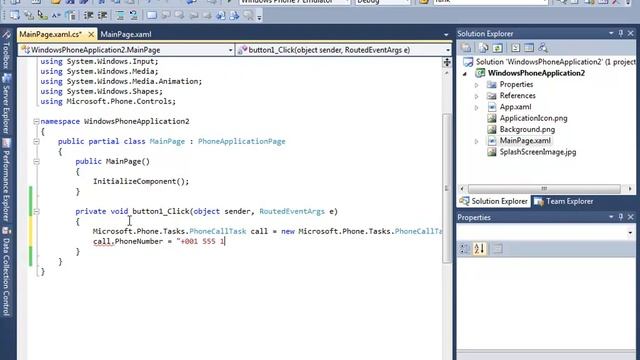Screen dimensions: 640x360
Task: Expand the App.xaml node
Action: click(476, 107)
